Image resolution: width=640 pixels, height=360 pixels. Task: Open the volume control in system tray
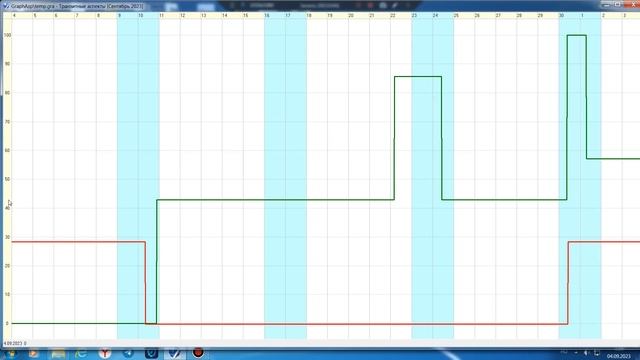586,353
